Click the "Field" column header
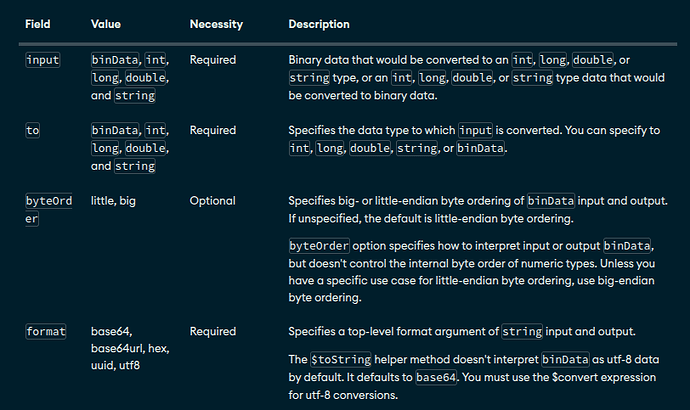This screenshot has width=690, height=410. coord(38,24)
